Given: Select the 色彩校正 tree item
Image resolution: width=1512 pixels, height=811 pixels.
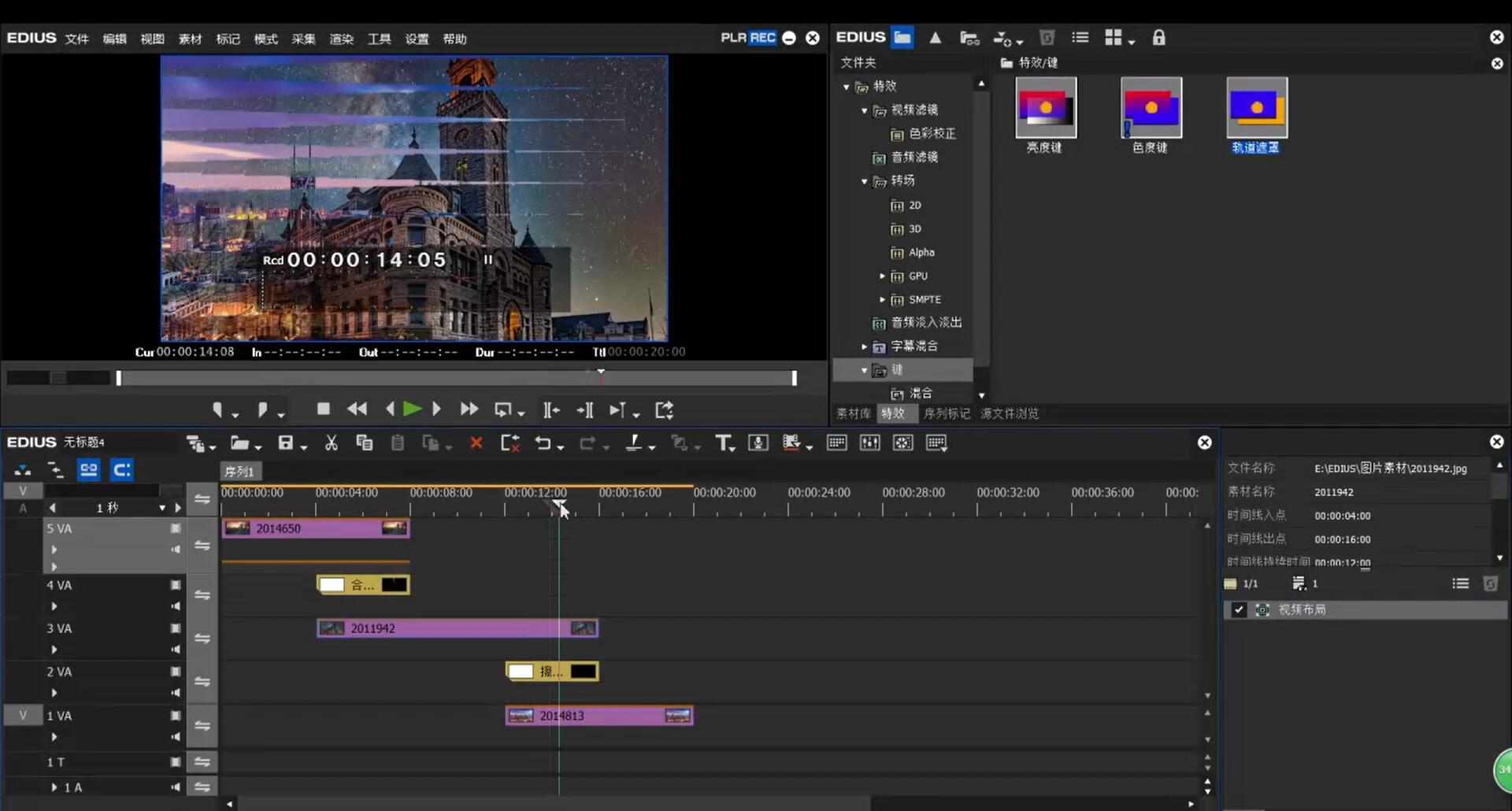Looking at the screenshot, I should click(923, 134).
